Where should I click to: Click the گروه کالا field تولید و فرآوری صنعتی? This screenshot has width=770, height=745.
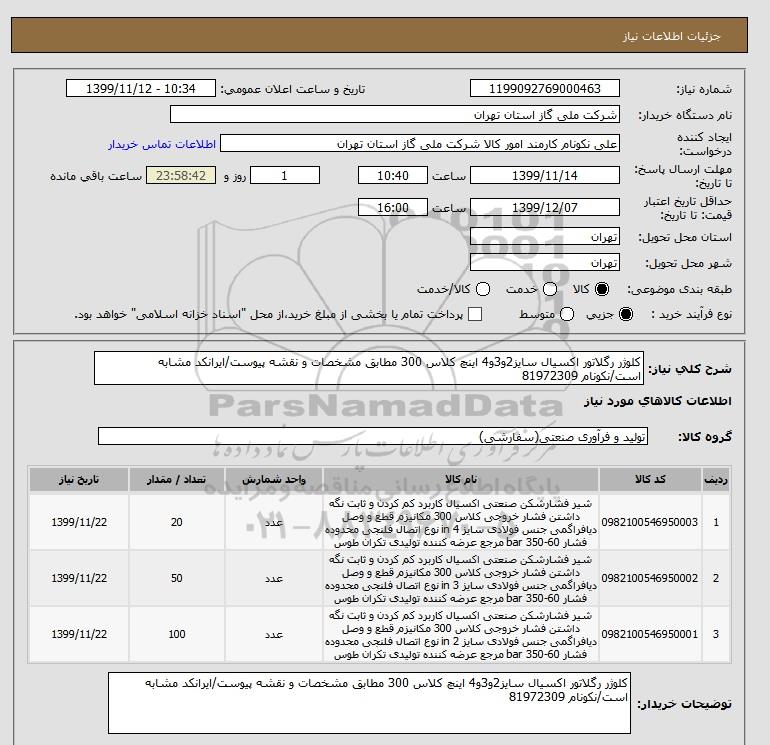point(373,437)
